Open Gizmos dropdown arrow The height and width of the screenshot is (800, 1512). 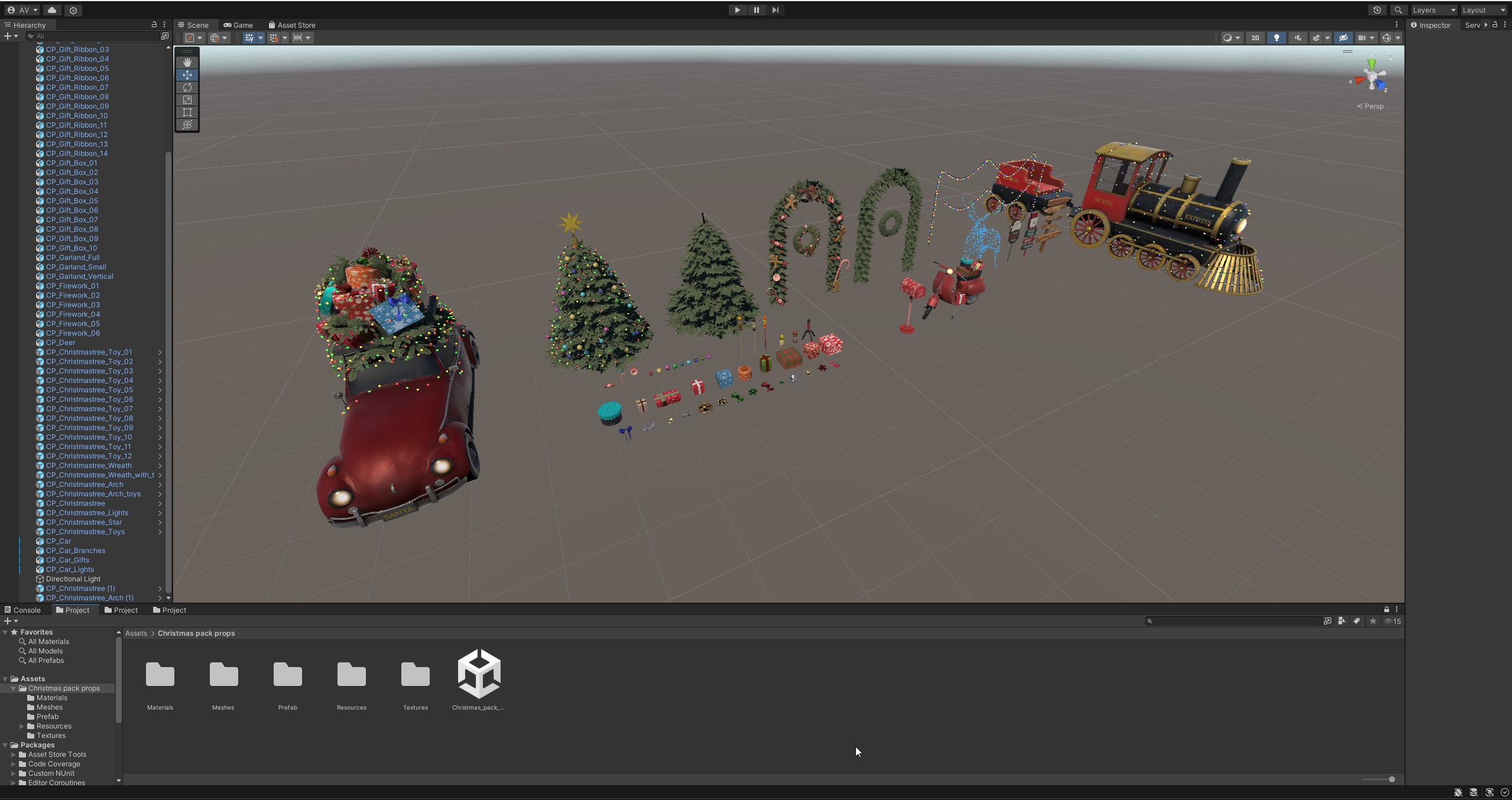(x=1398, y=38)
